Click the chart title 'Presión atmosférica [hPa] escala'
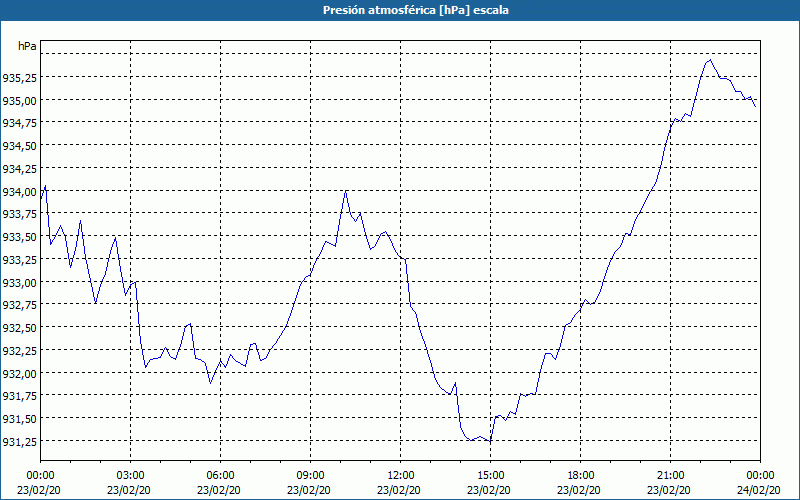800x500 pixels. [415, 10]
